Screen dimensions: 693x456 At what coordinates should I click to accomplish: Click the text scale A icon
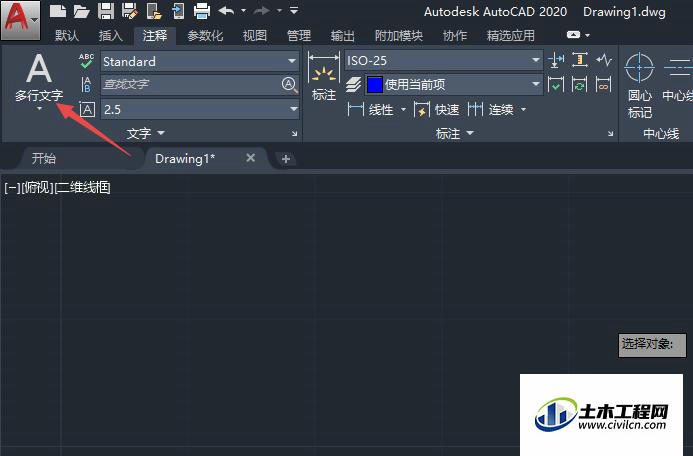87,109
